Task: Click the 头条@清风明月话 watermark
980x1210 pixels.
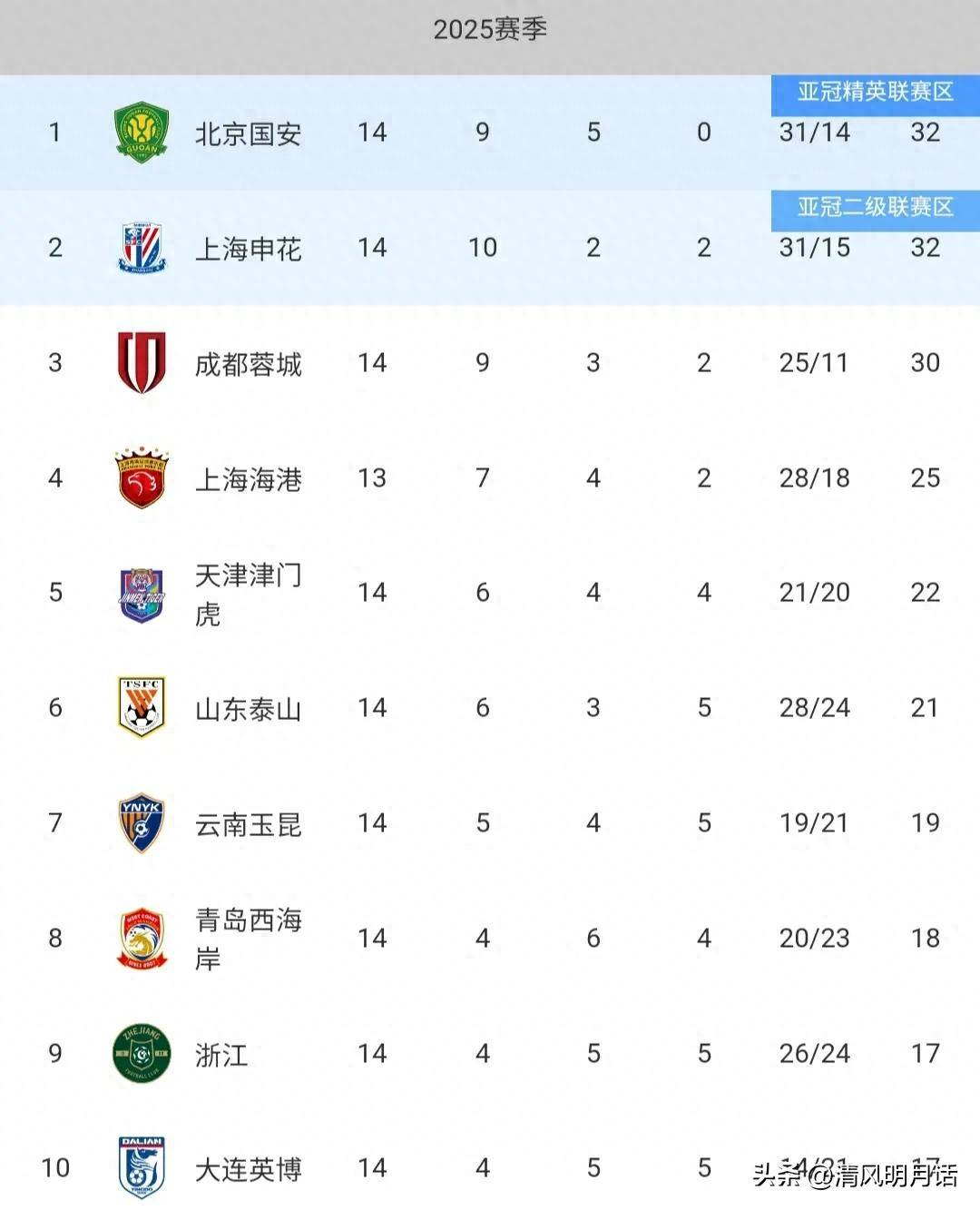Action: (854, 1176)
